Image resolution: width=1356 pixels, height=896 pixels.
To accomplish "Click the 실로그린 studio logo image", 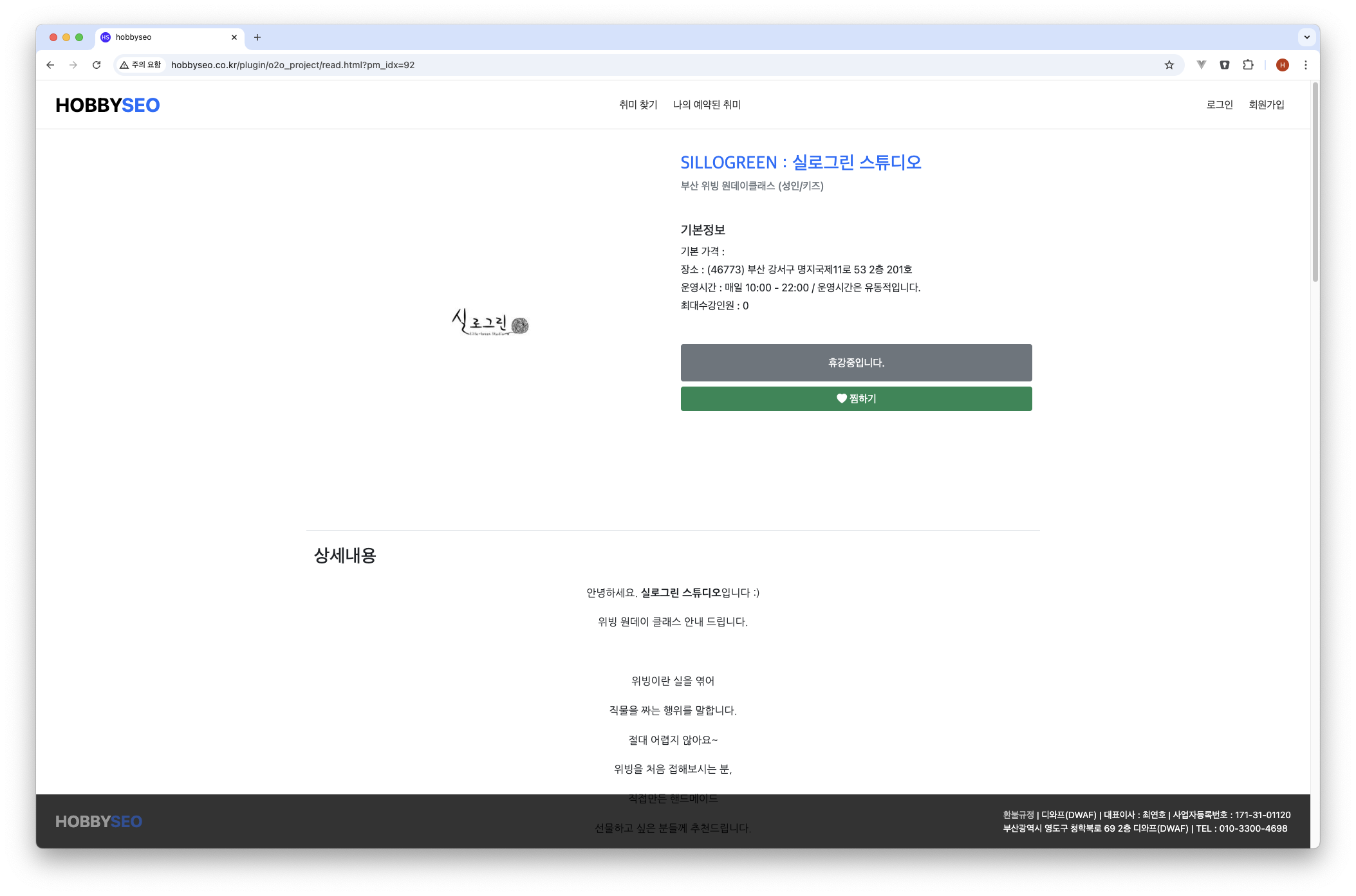I will click(490, 322).
